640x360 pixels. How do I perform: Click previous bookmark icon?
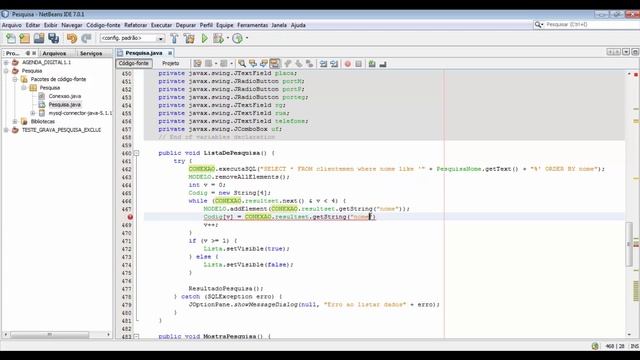coord(288,64)
